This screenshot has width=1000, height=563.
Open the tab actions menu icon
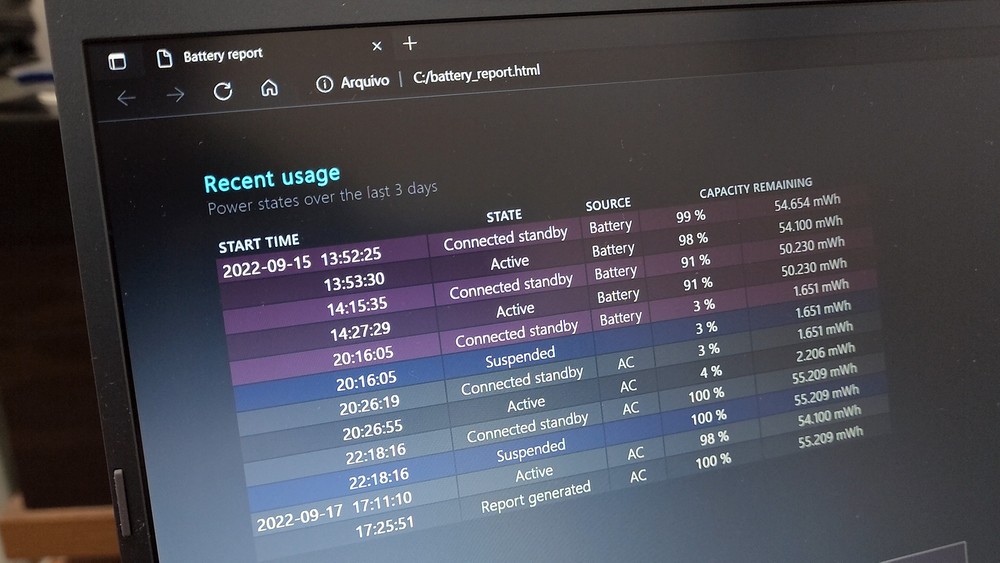[118, 61]
